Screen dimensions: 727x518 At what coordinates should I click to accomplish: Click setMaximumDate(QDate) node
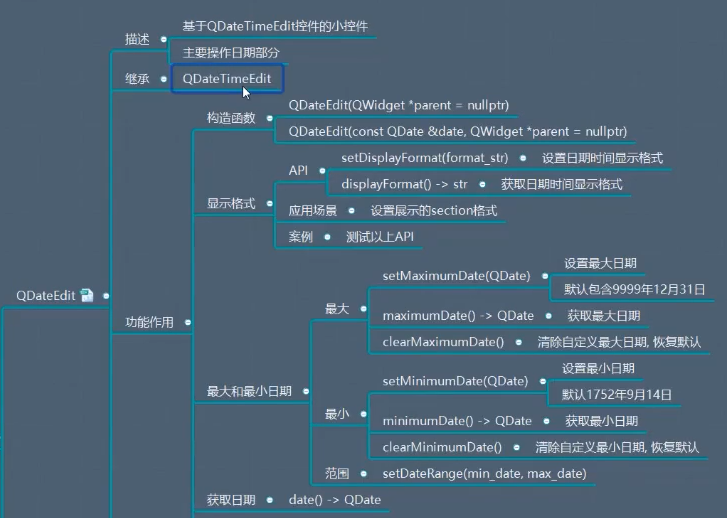click(x=456, y=276)
